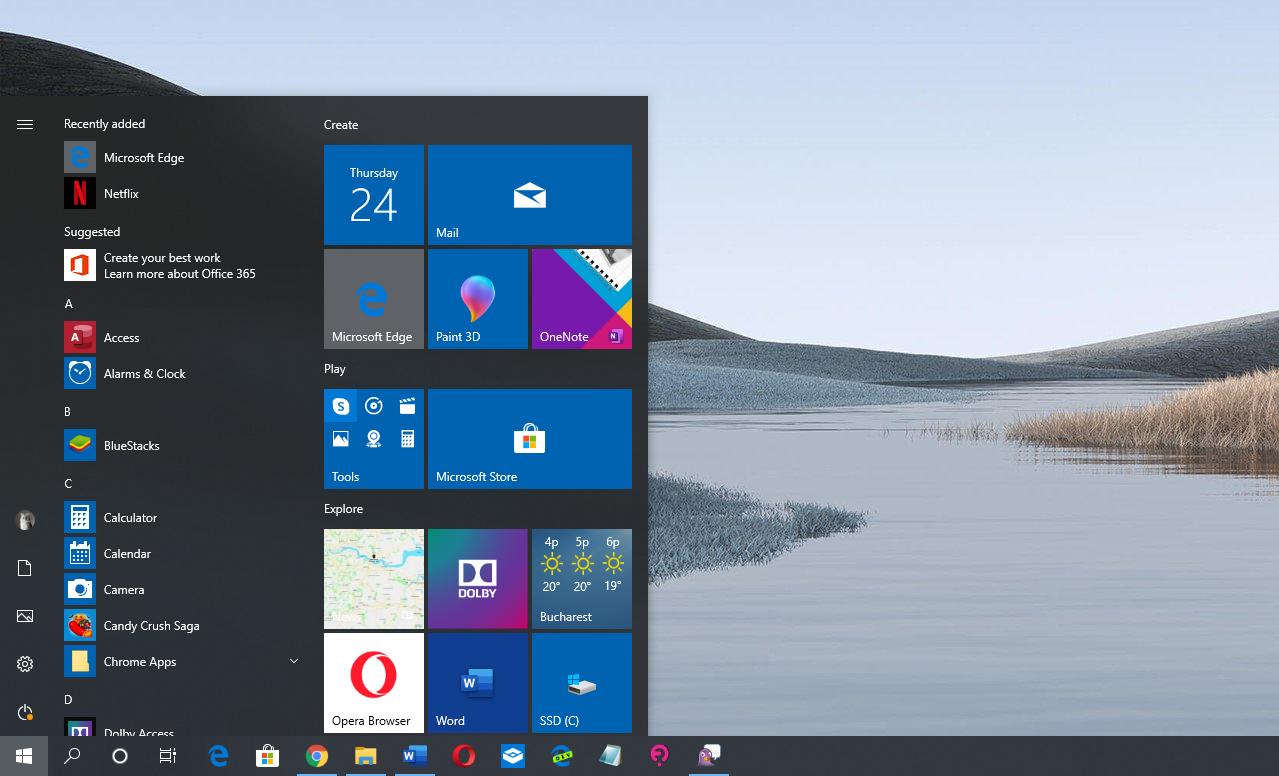Screen dimensions: 1279x776
Task: Open File Explorer from the taskbar
Action: point(365,756)
